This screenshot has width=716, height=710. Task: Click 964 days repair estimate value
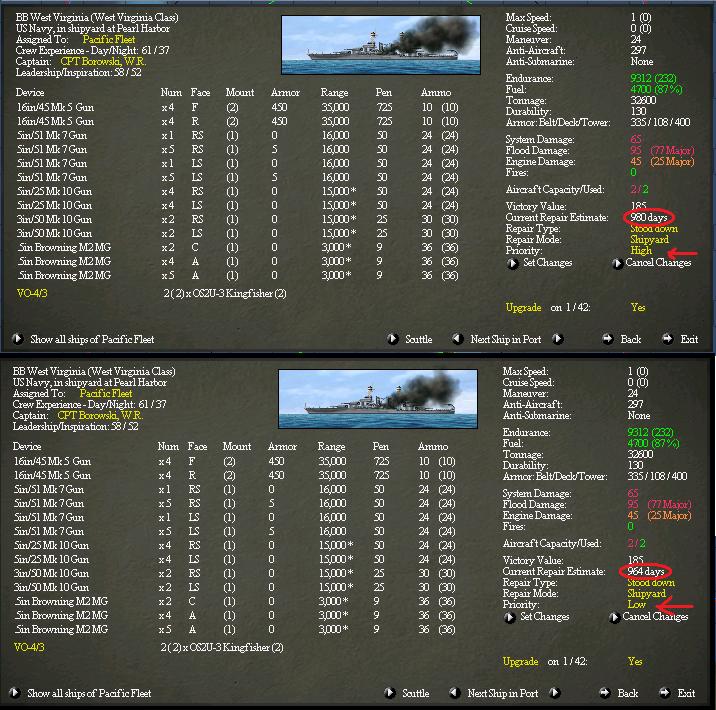(x=646, y=571)
